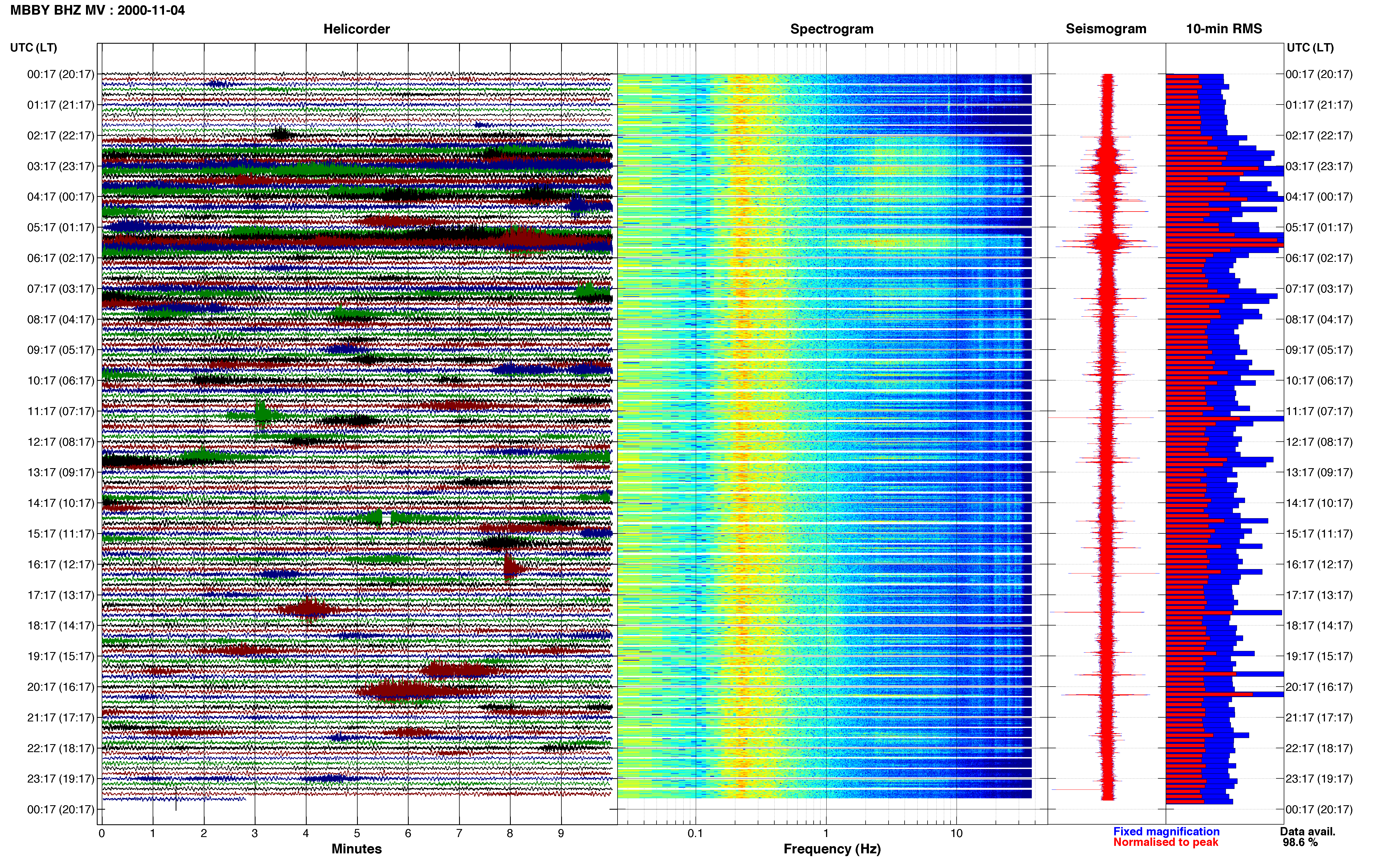Click the minute tick label '5'
This screenshot has height=868, width=1388.
click(356, 833)
